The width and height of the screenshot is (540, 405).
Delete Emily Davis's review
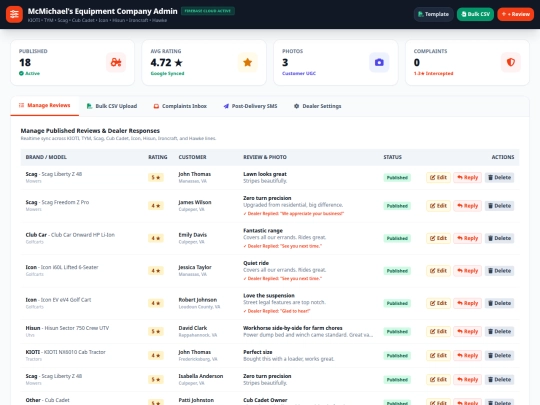499,238
